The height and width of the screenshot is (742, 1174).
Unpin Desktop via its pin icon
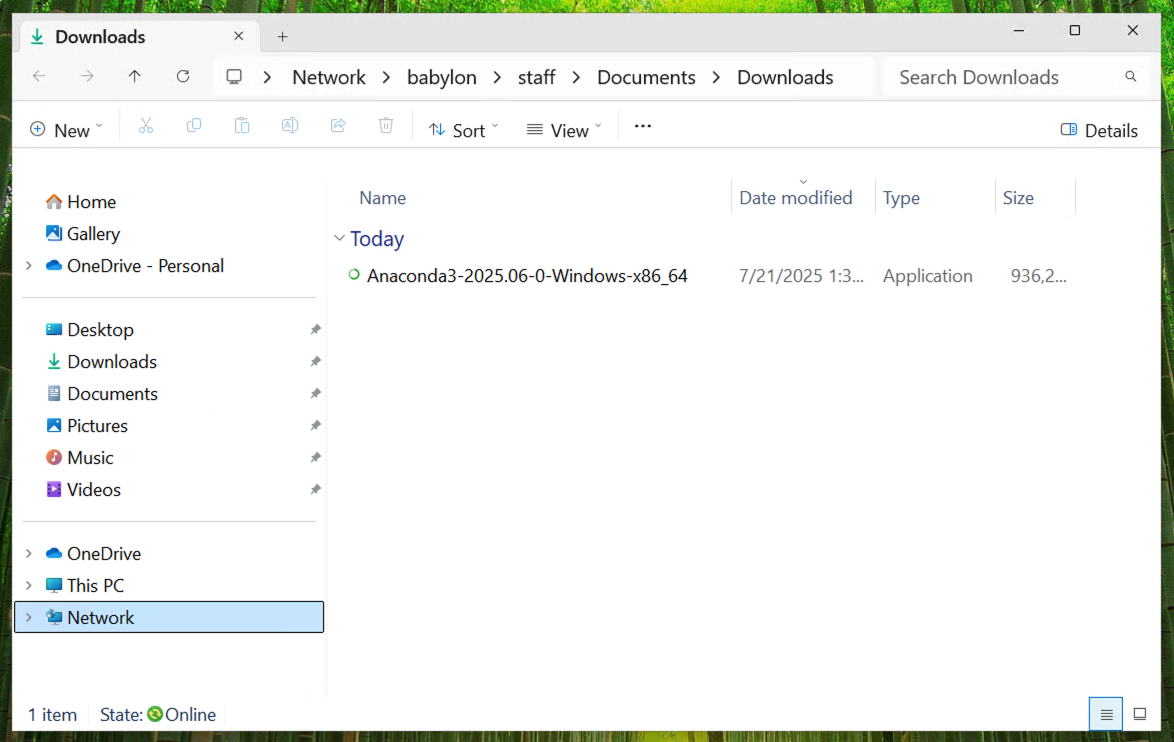315,329
